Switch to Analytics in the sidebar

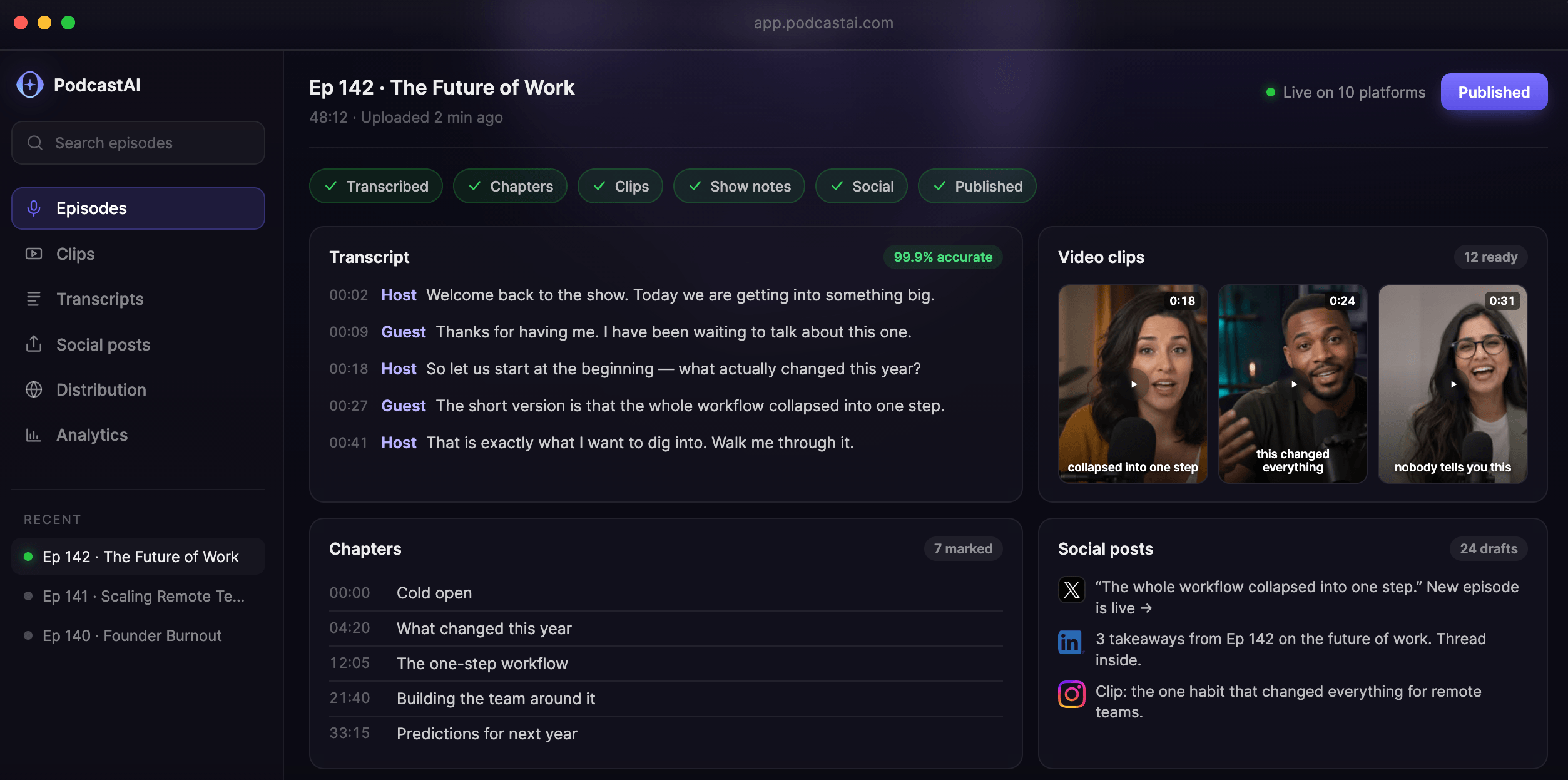point(138,434)
